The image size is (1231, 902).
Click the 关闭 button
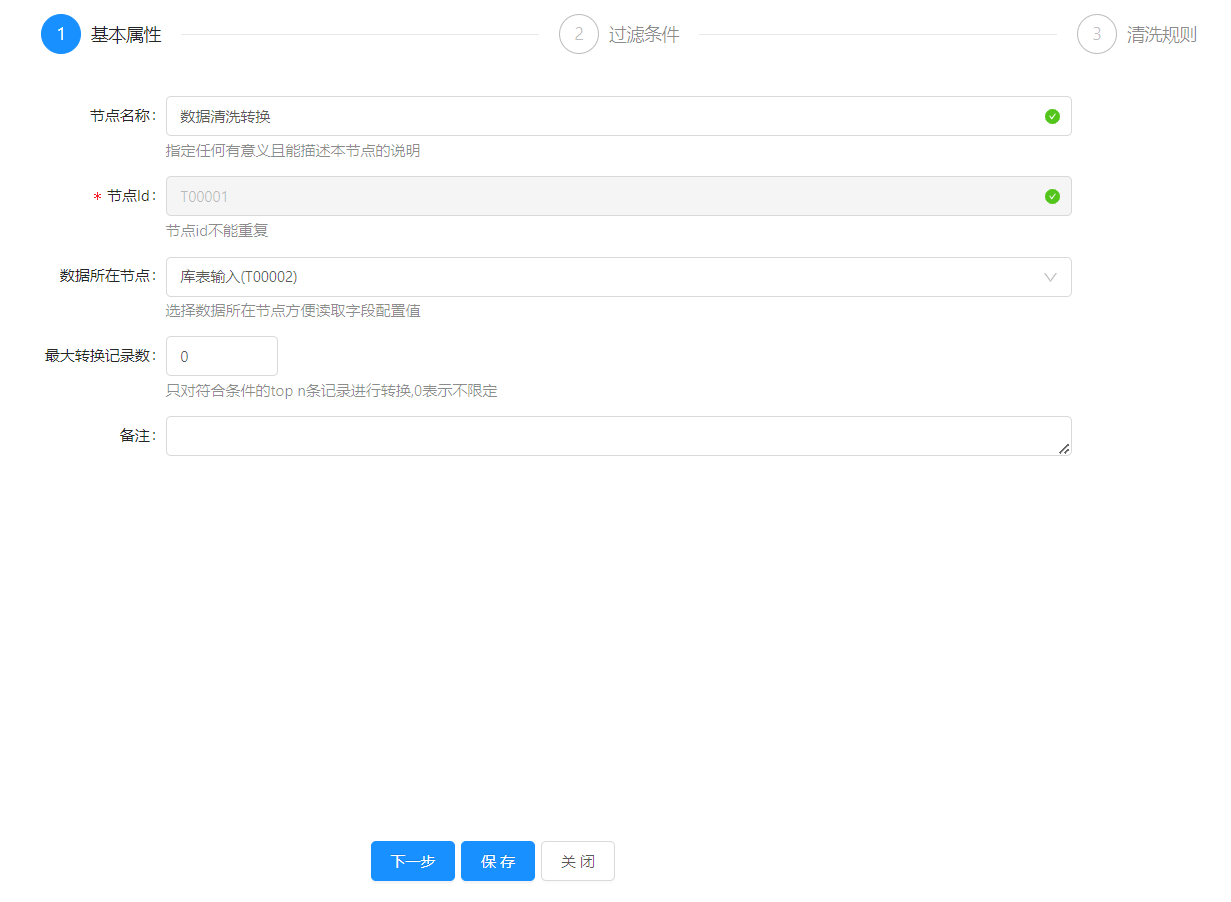pyautogui.click(x=578, y=861)
